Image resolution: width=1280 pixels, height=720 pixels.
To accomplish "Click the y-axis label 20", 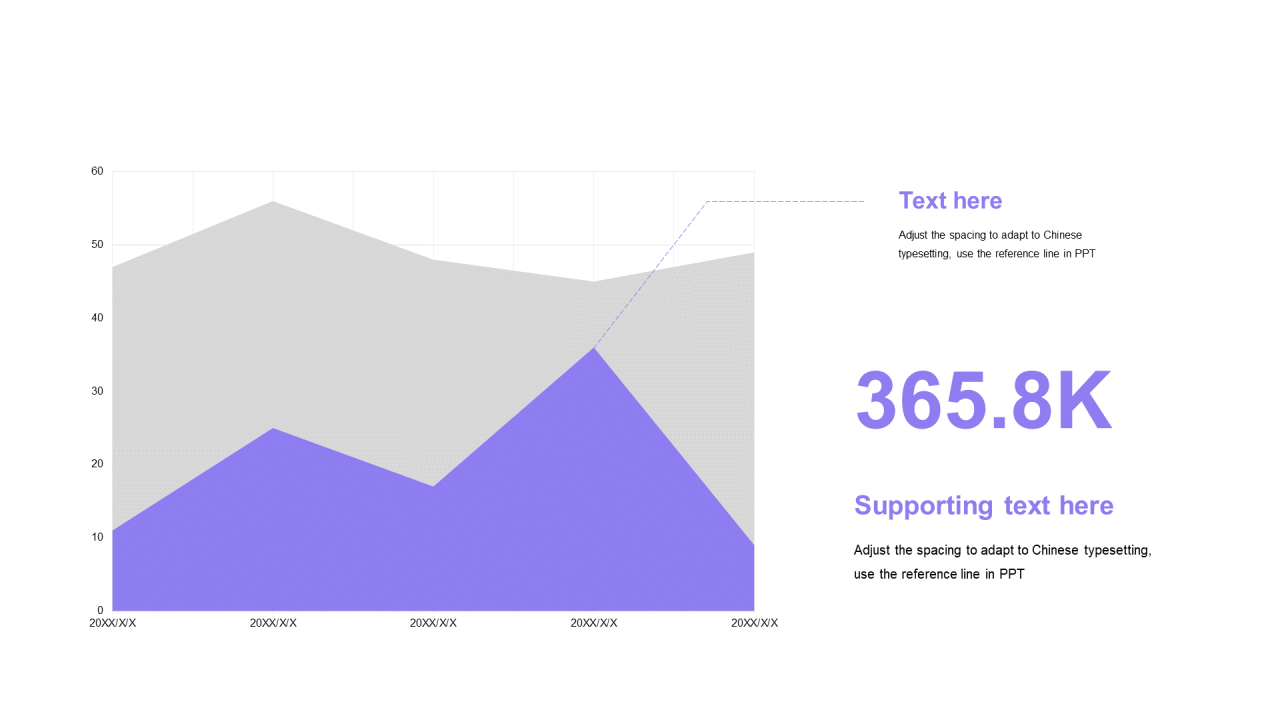I will point(97,464).
